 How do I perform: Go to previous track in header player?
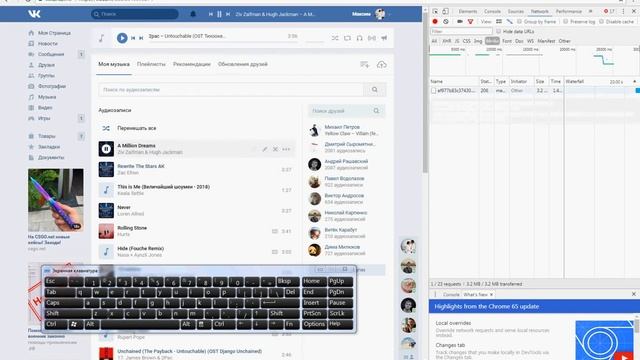click(x=211, y=14)
